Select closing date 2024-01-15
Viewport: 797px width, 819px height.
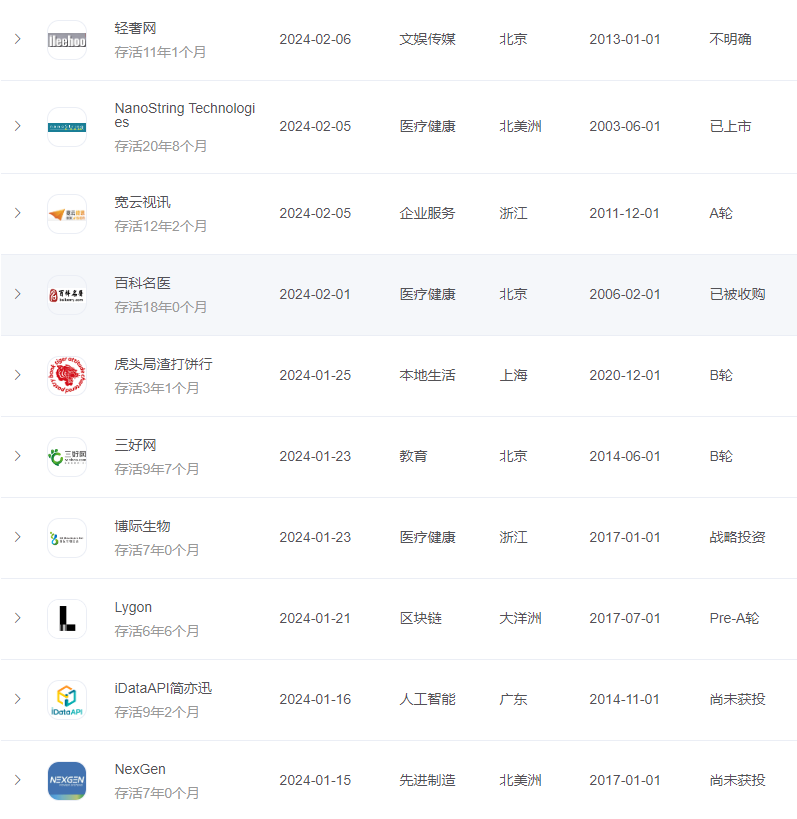pos(315,780)
